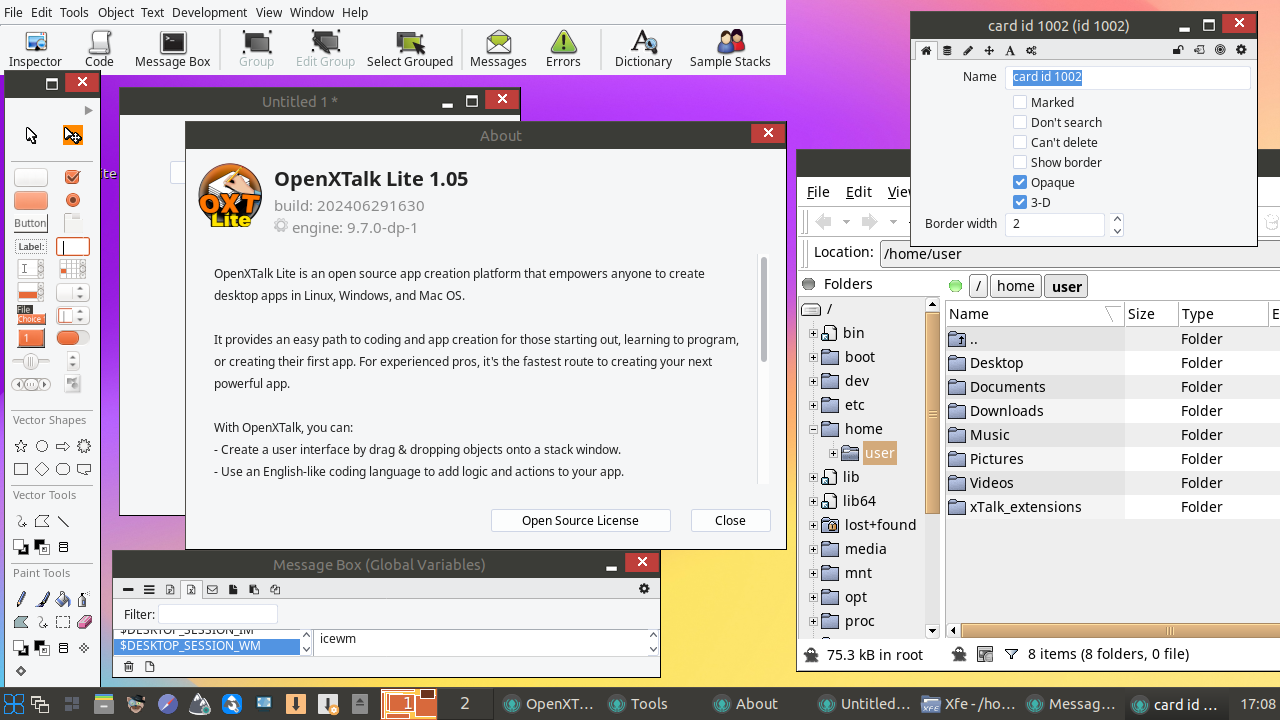Pick the checkbox control in the Tools palette
This screenshot has width=1280, height=720.
[x=72, y=177]
